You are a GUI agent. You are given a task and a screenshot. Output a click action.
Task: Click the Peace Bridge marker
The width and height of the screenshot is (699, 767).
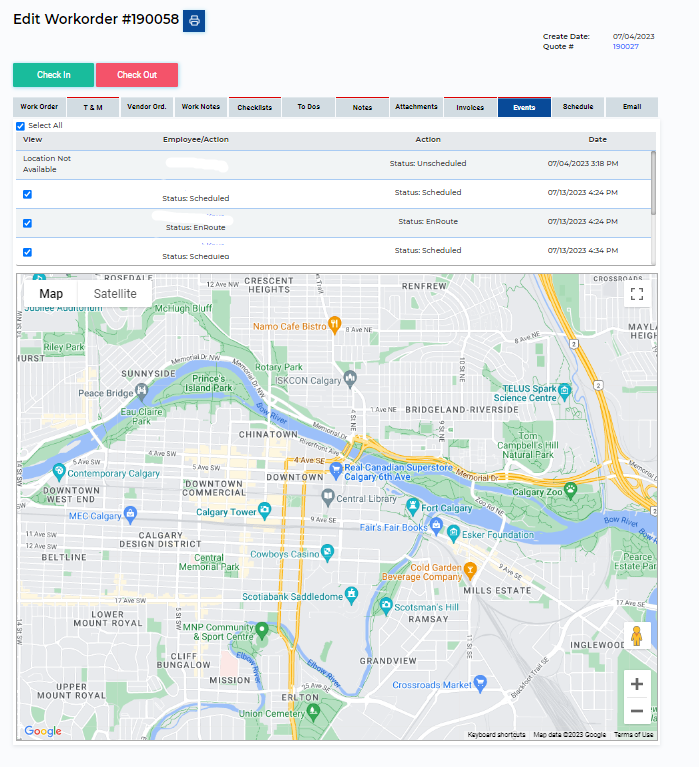click(x=141, y=391)
